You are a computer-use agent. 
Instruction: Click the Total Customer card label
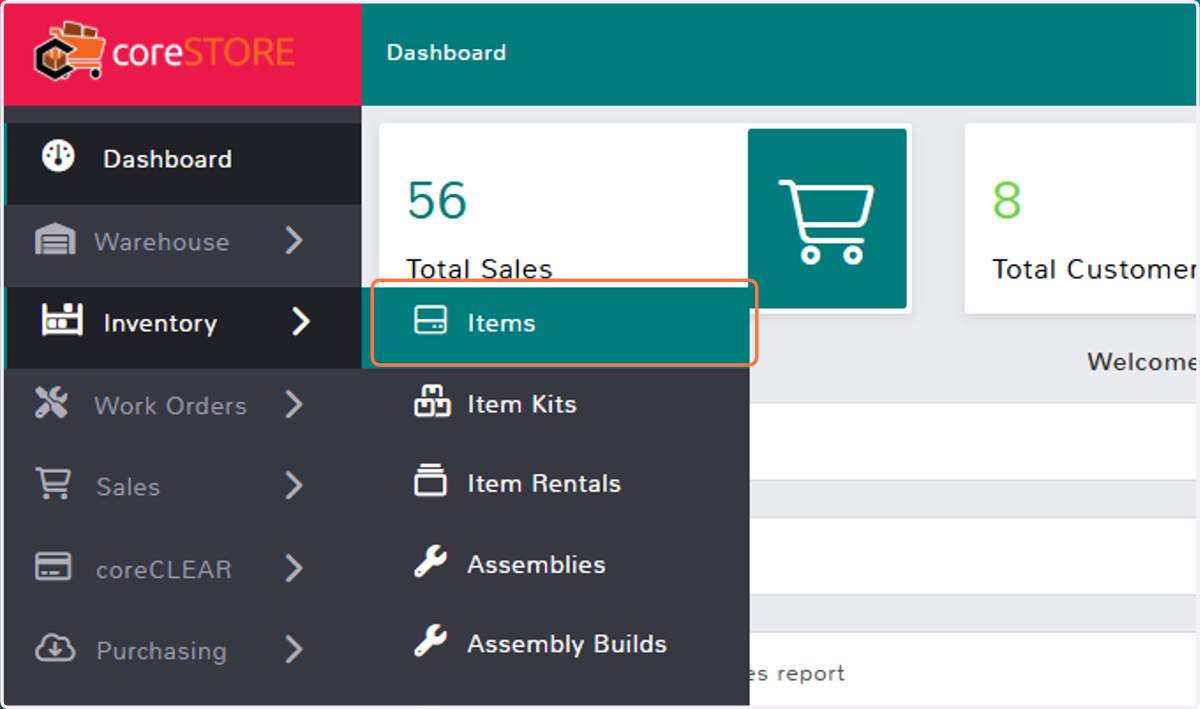[1094, 269]
